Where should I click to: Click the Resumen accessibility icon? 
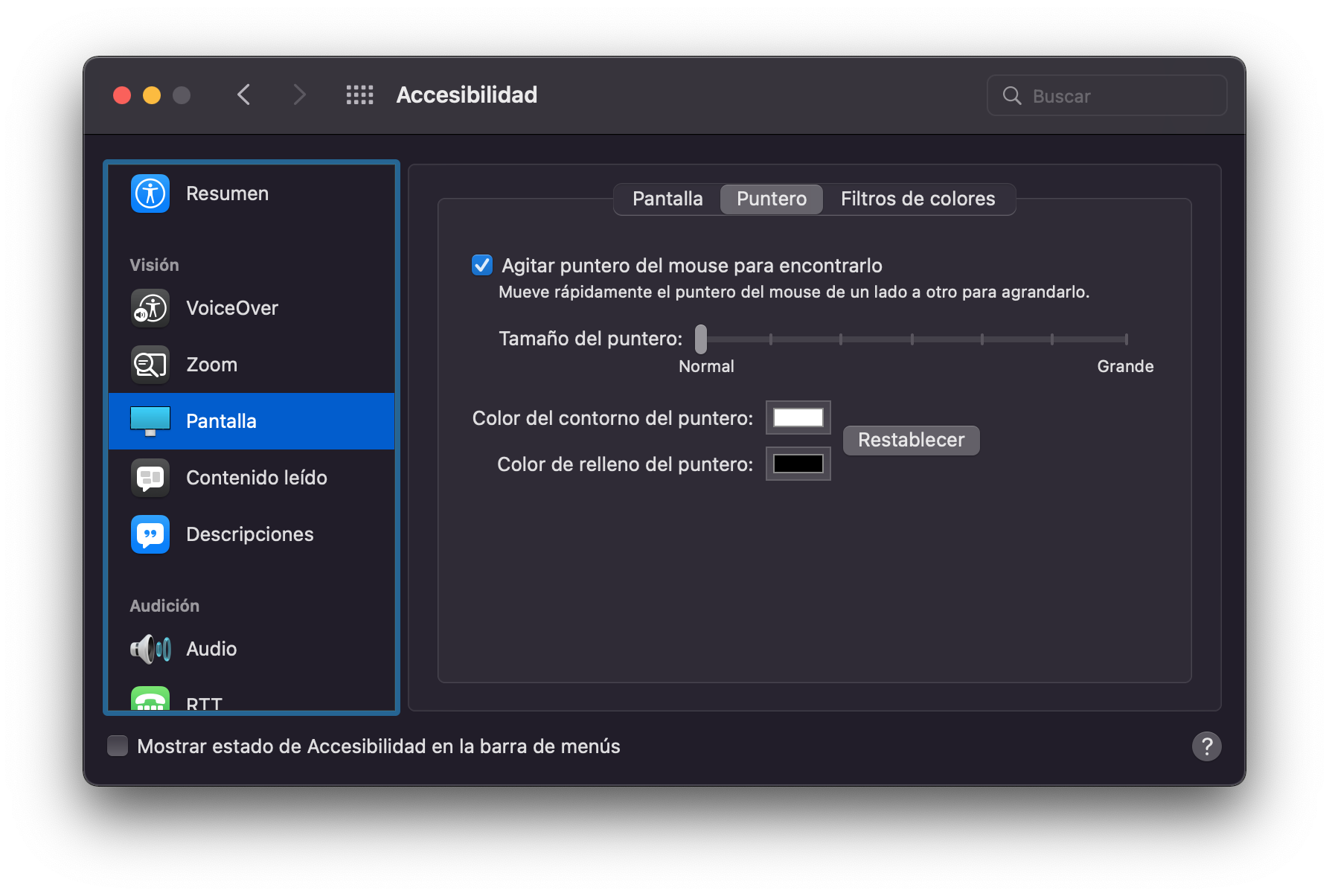(x=150, y=193)
